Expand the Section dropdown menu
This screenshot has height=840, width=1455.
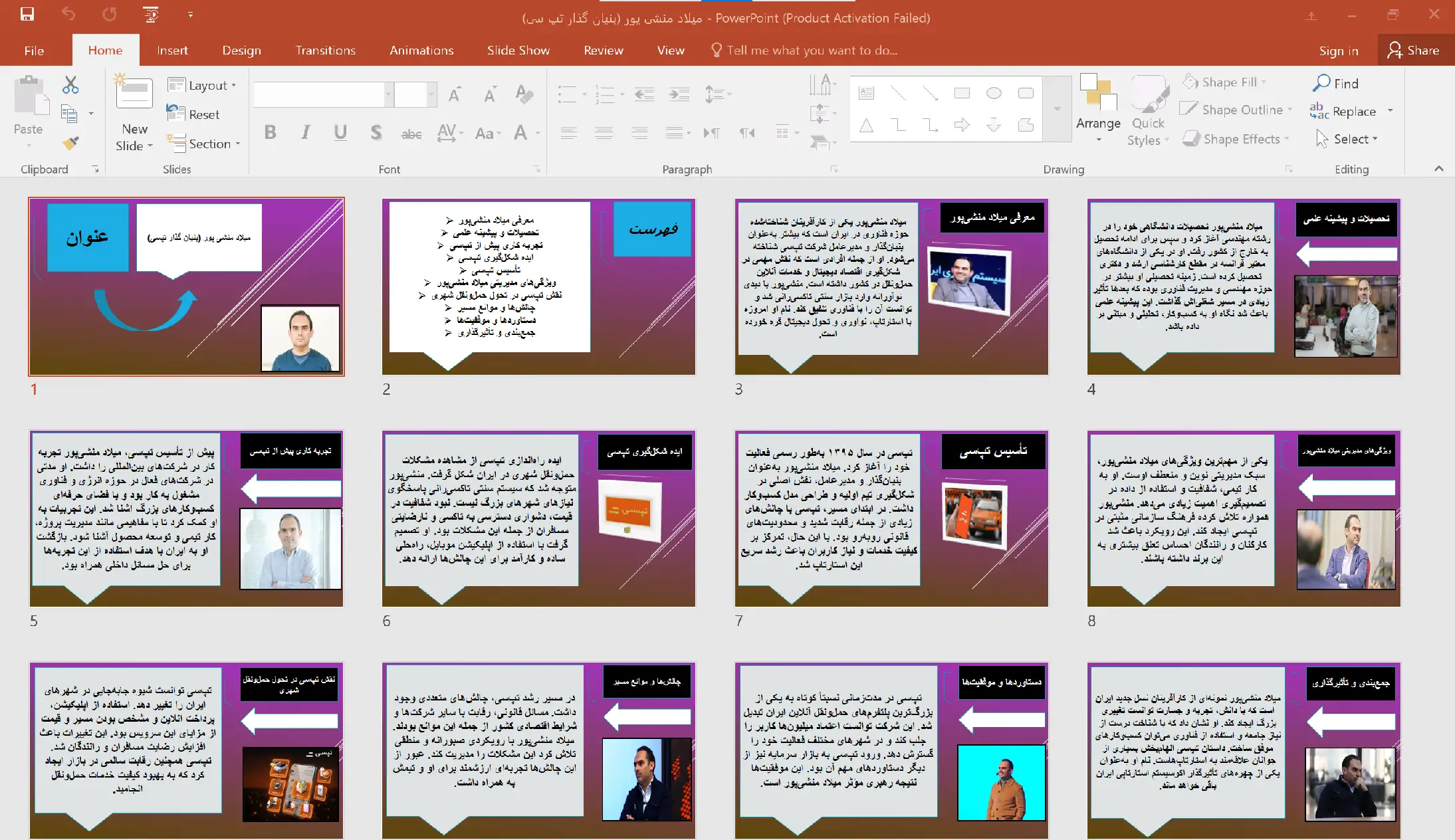coord(203,144)
